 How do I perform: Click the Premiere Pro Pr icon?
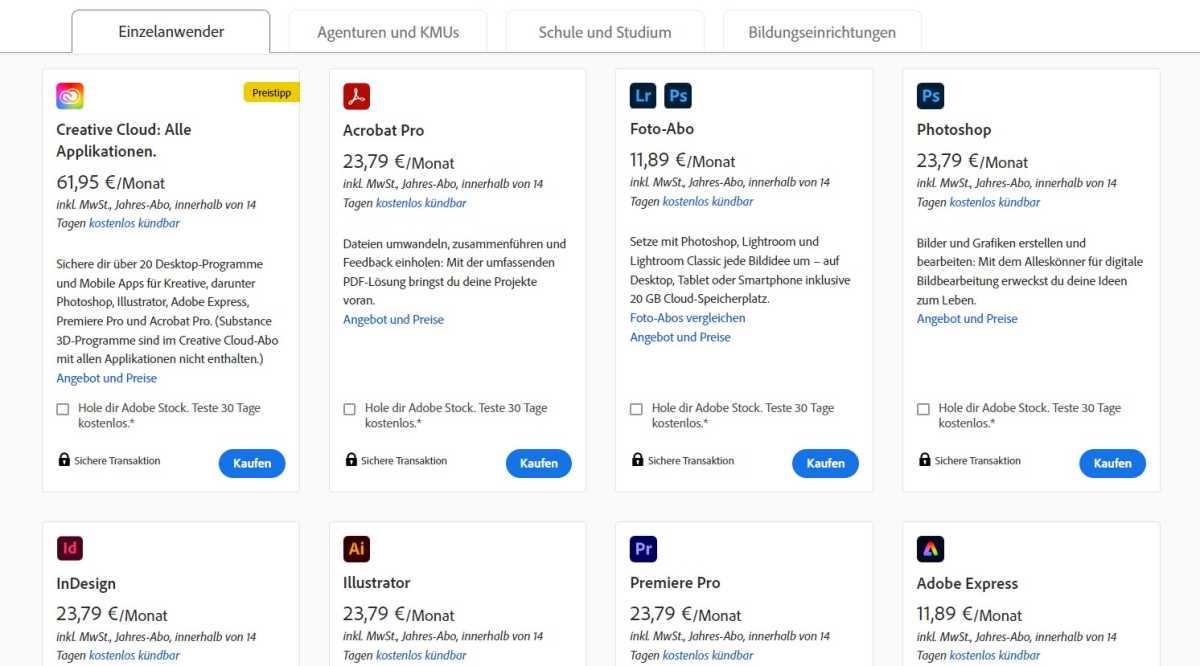click(x=643, y=548)
